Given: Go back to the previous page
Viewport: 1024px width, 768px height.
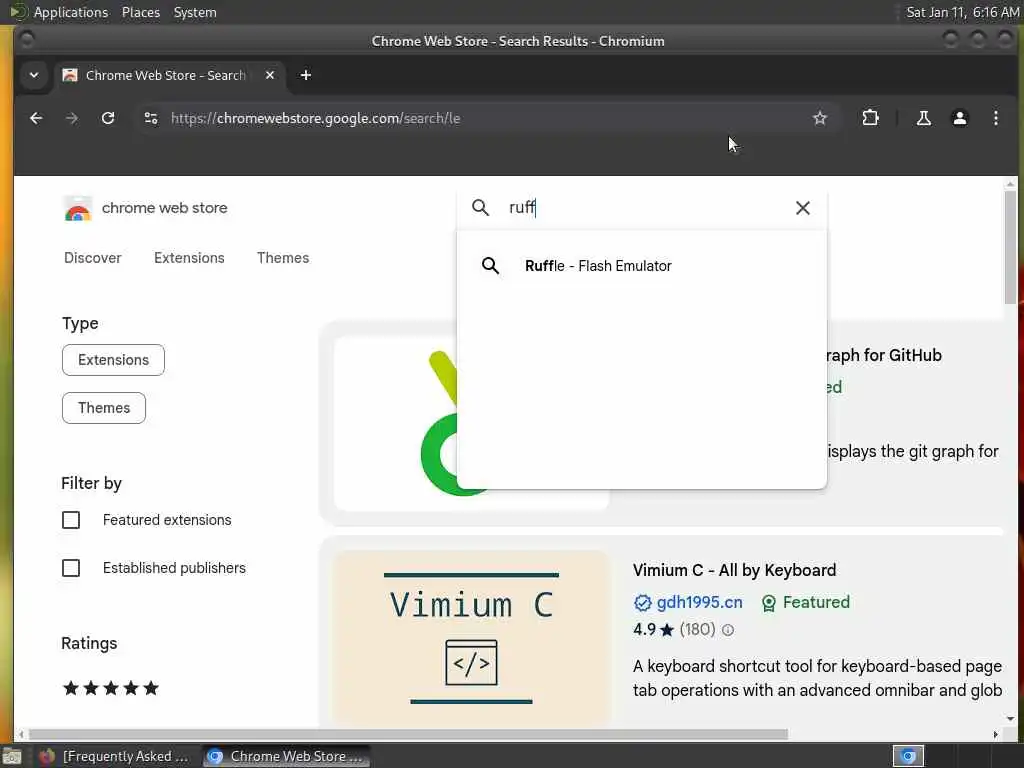Looking at the screenshot, I should [x=37, y=118].
